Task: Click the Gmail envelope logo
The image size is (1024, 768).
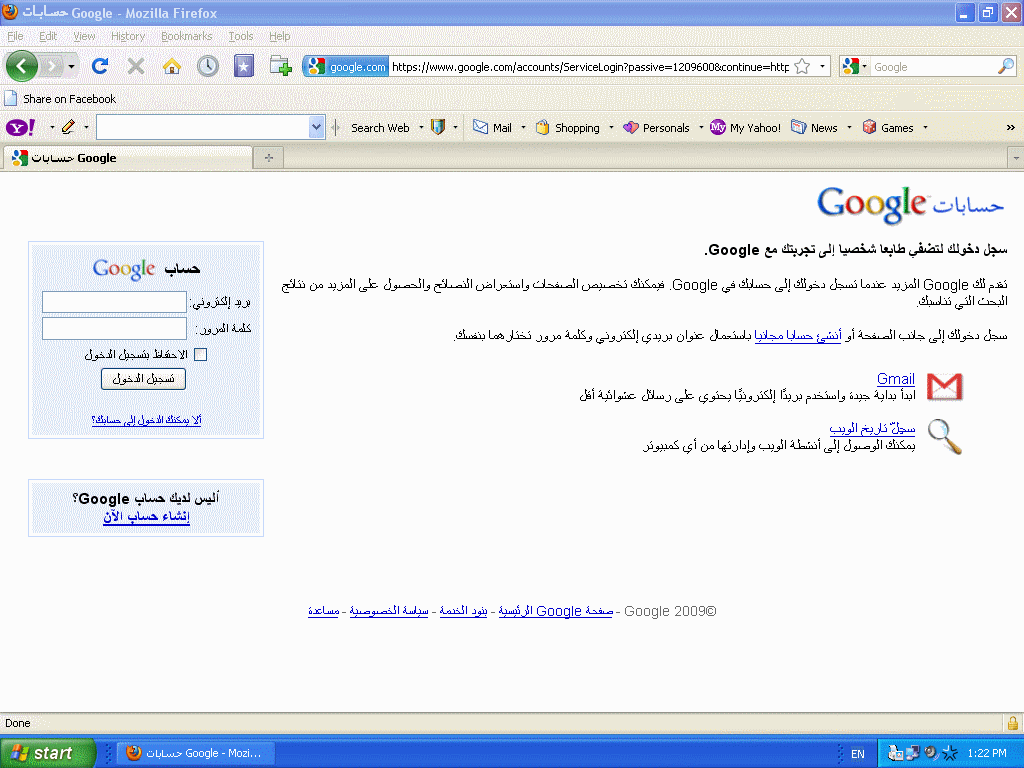Action: tap(944, 387)
